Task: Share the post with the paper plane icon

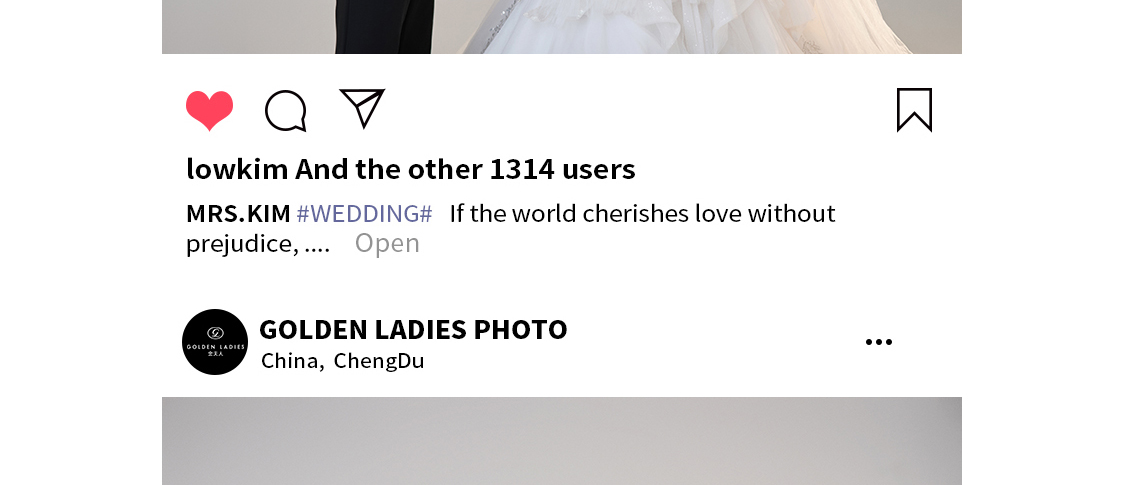Action: coord(362,108)
